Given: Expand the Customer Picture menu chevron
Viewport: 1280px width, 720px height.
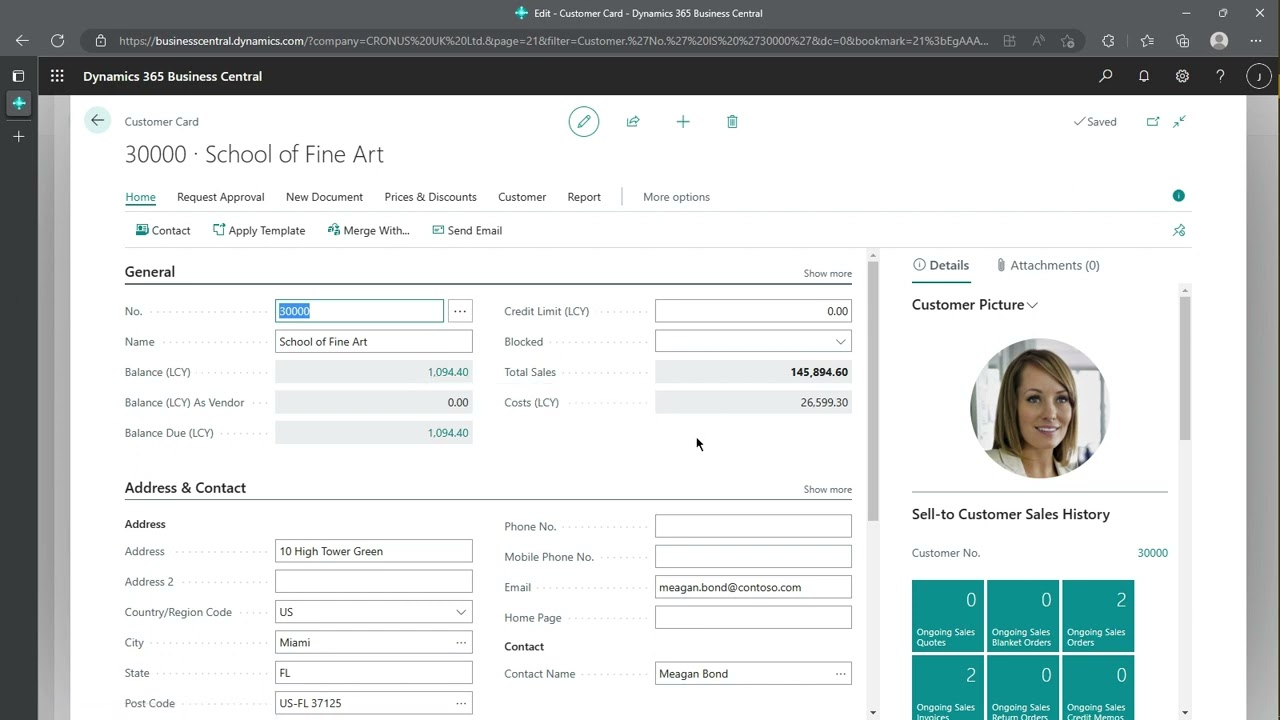Looking at the screenshot, I should 1032,305.
